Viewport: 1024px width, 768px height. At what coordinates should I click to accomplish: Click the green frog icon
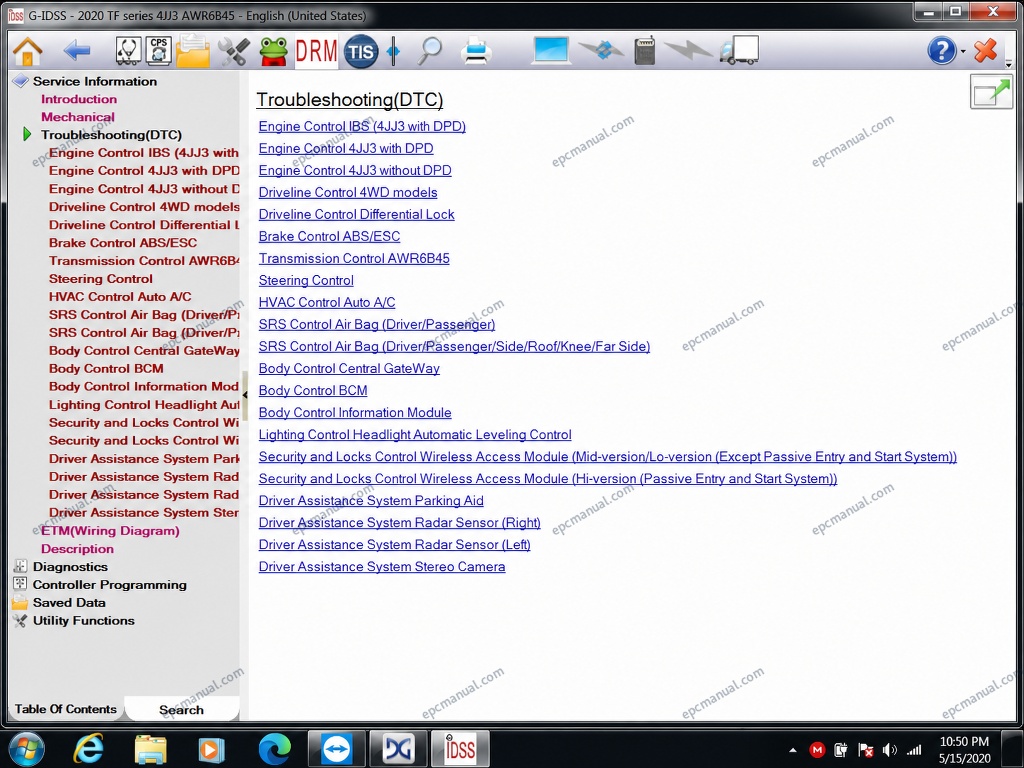point(274,51)
